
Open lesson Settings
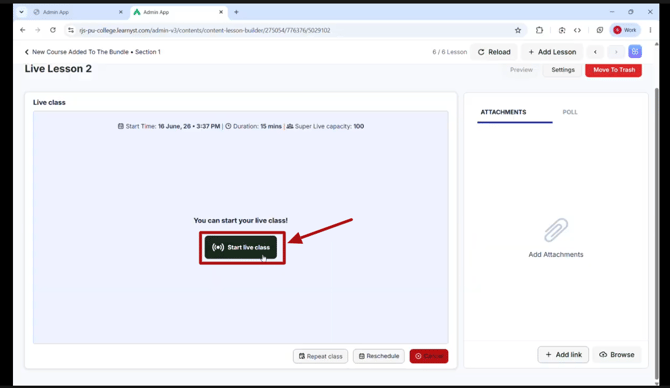point(563,70)
